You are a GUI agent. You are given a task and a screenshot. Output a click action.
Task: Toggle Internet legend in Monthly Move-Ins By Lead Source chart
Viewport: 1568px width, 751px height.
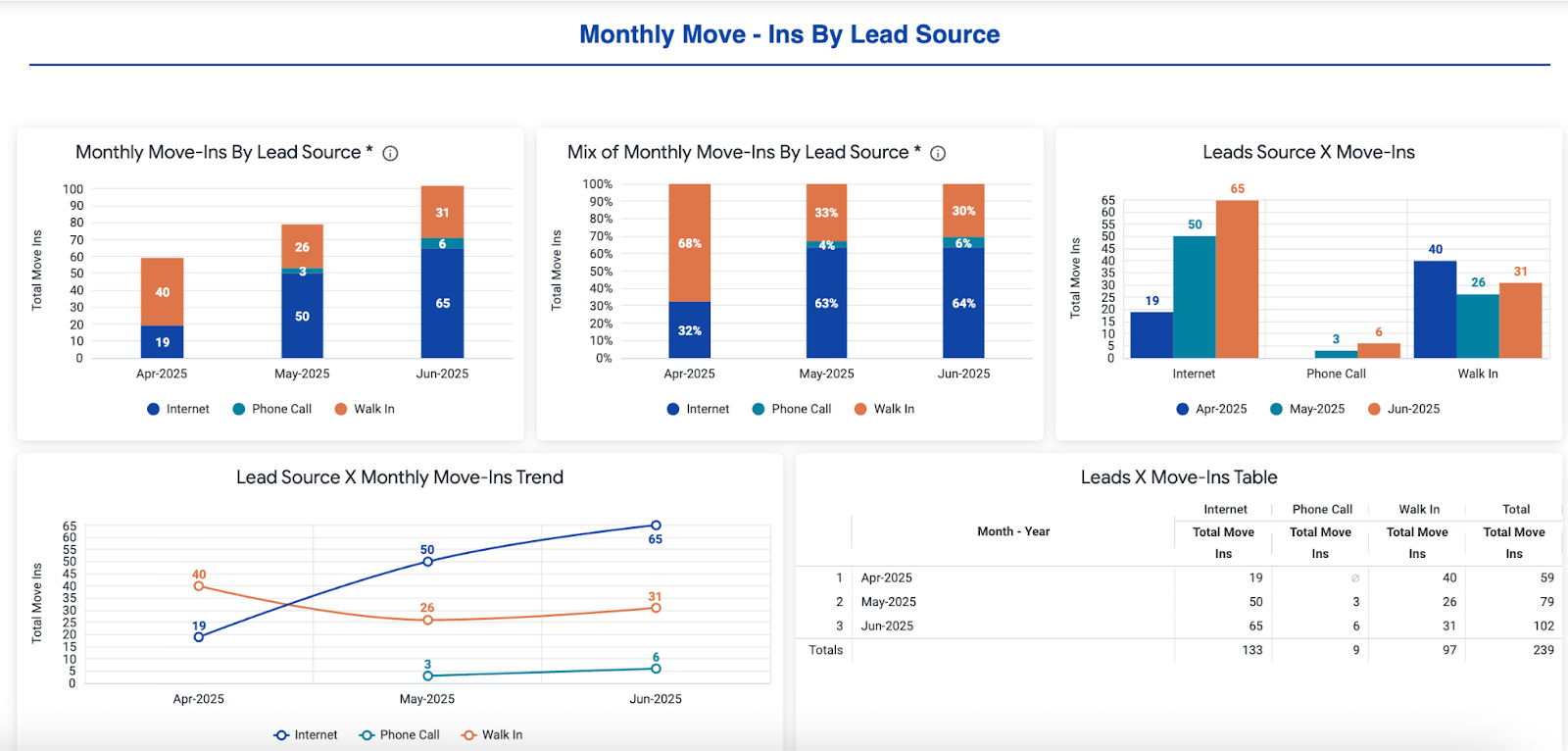[x=178, y=409]
